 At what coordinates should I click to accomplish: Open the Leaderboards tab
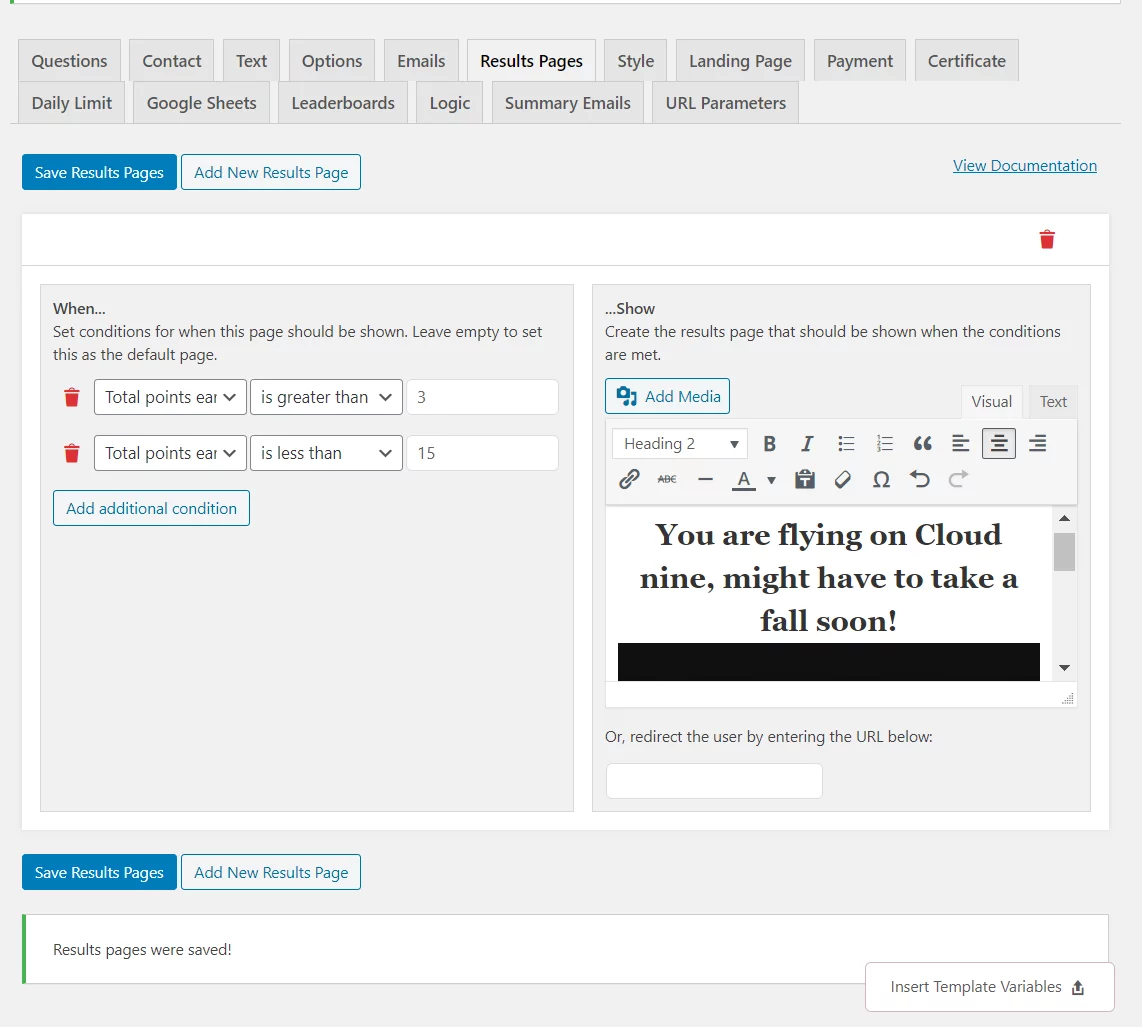point(342,102)
